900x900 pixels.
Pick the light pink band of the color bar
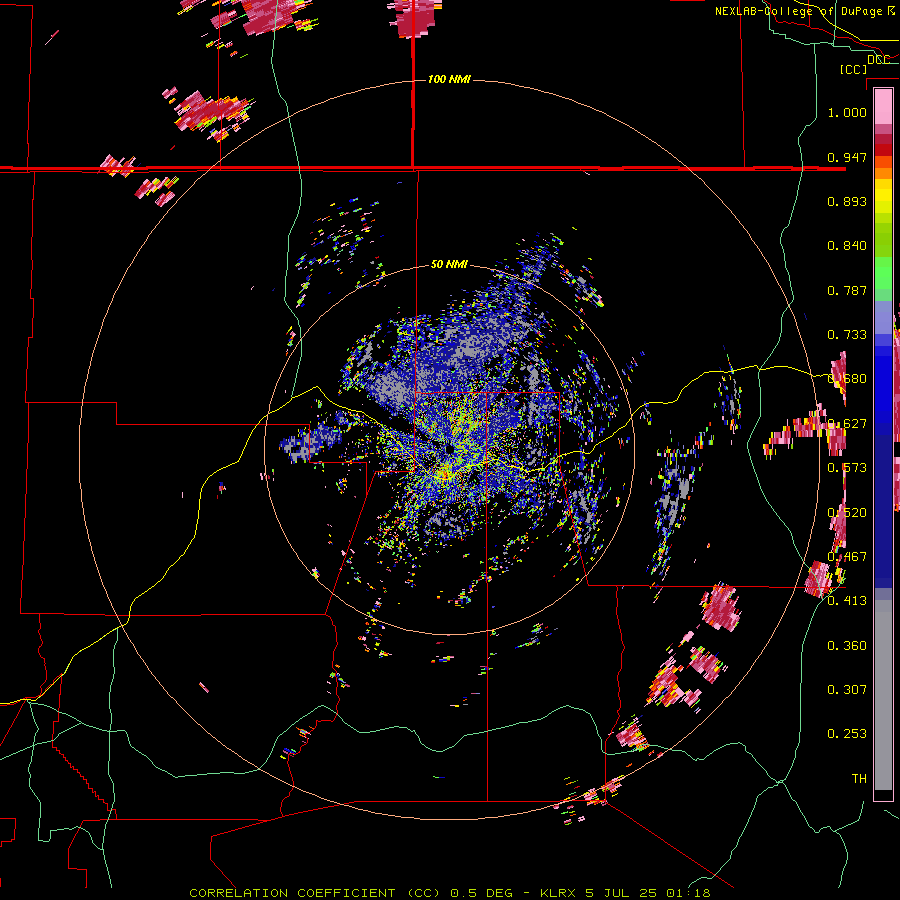point(883,106)
